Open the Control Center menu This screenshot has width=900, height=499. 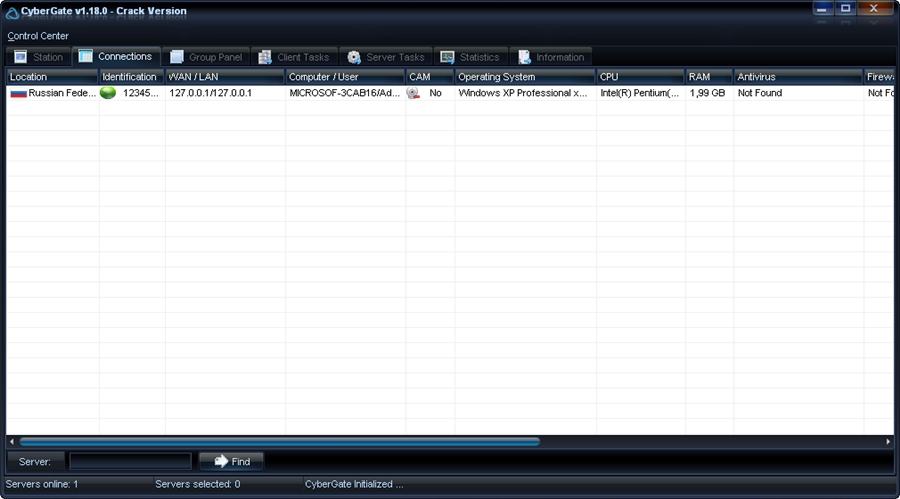(x=38, y=36)
